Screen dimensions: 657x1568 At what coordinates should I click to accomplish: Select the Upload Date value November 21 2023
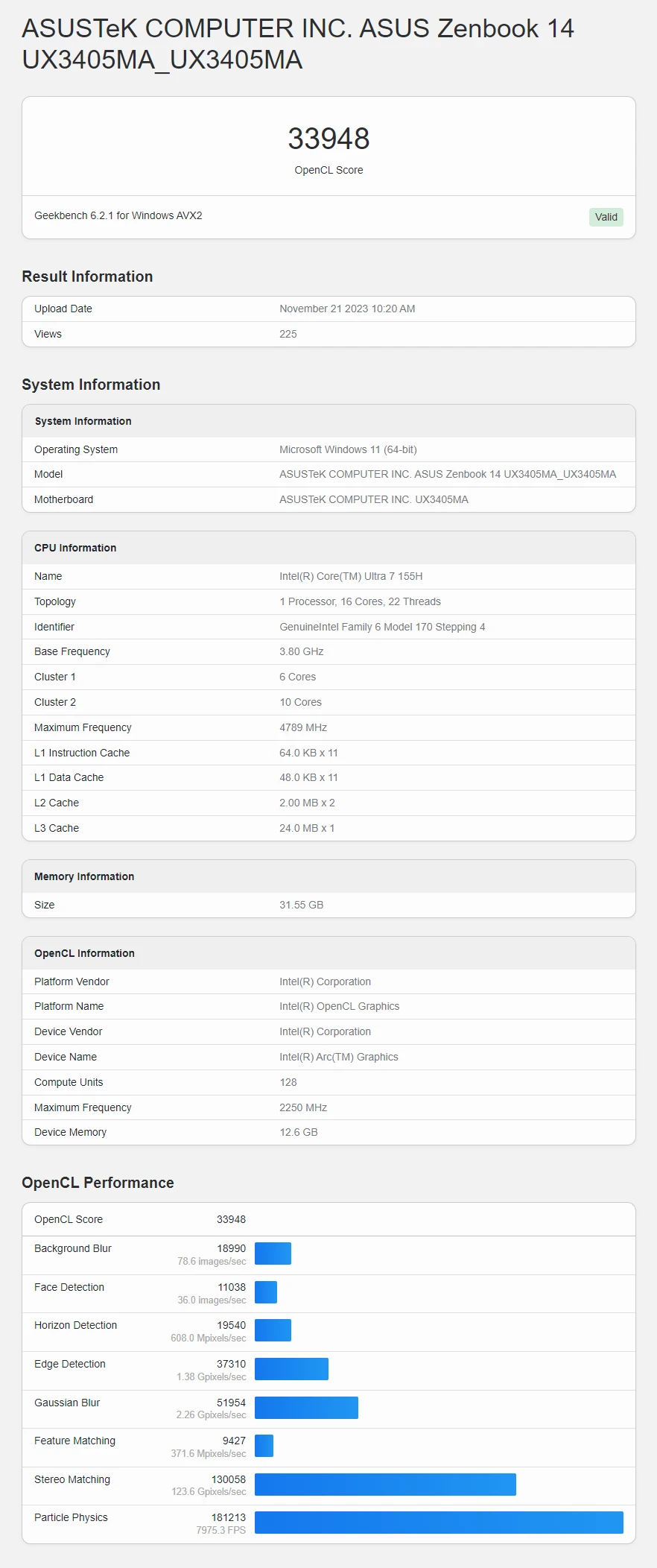tap(347, 309)
